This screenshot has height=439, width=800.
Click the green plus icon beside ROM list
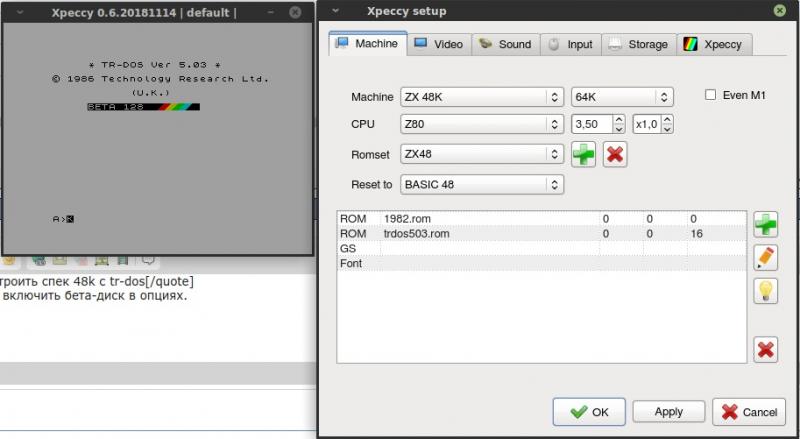(x=766, y=223)
